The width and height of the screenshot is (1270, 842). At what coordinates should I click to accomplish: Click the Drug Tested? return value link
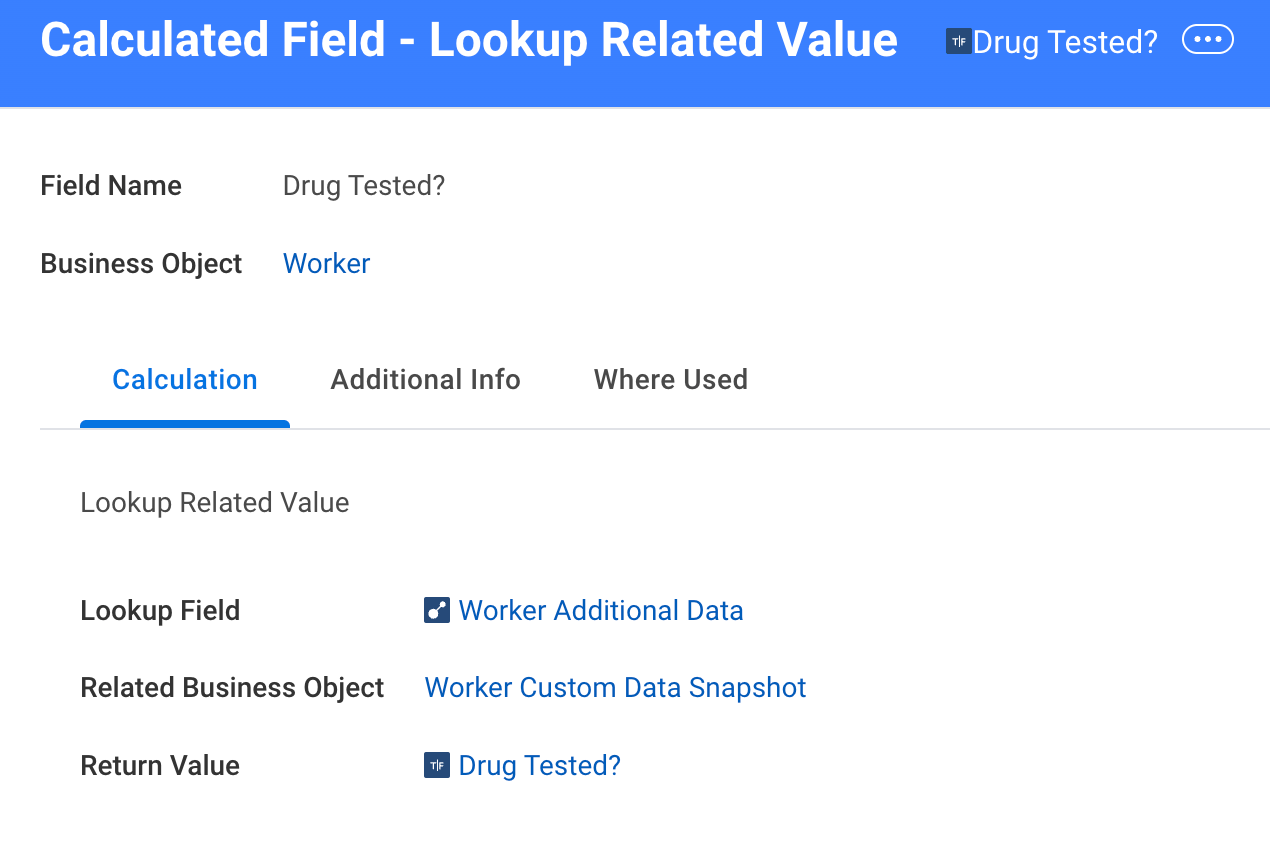(x=539, y=766)
